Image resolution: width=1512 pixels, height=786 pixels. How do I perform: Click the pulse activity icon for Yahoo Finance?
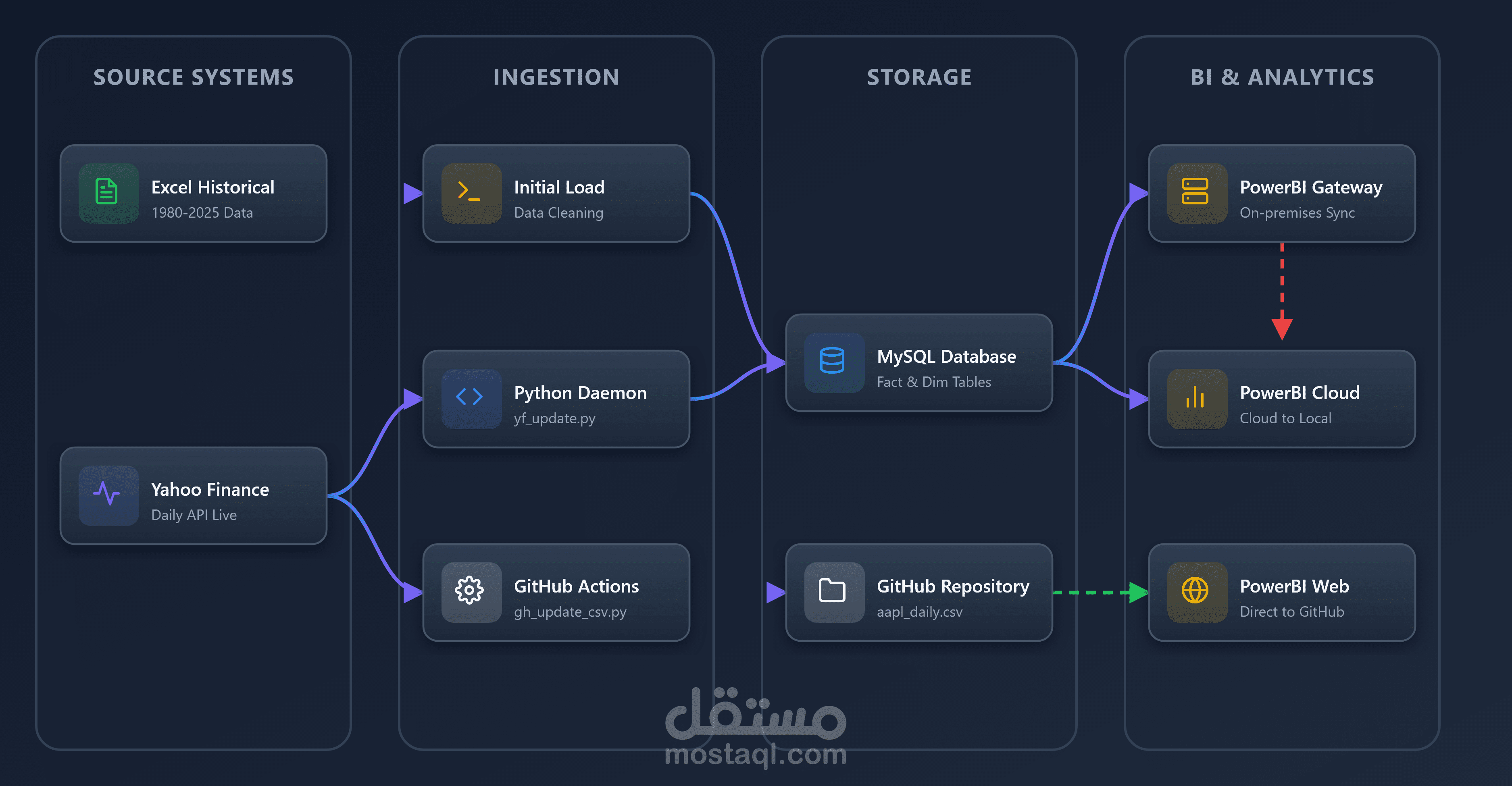(107, 494)
